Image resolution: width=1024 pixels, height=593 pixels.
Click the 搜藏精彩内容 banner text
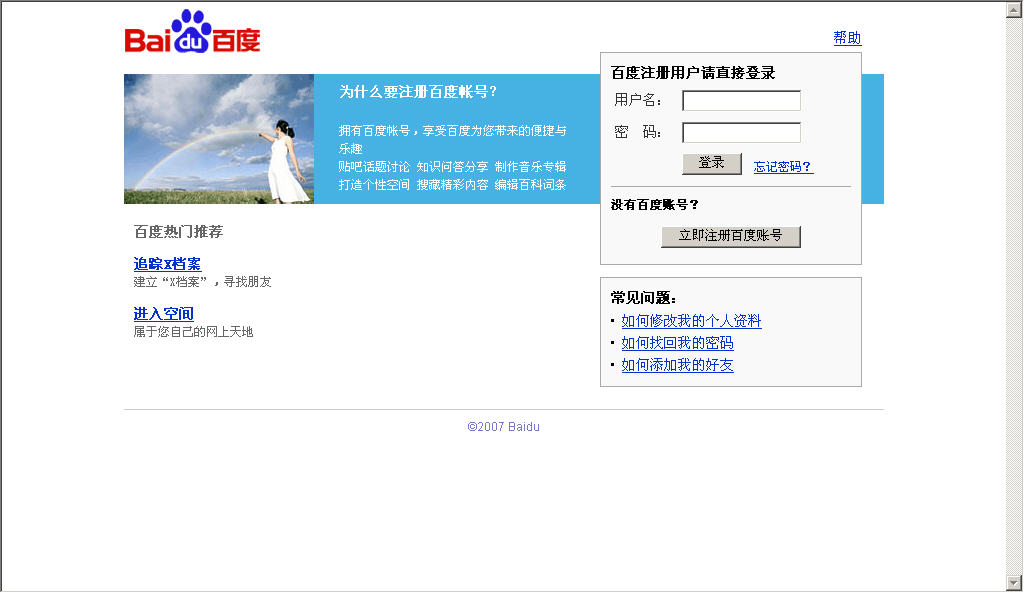click(x=453, y=185)
